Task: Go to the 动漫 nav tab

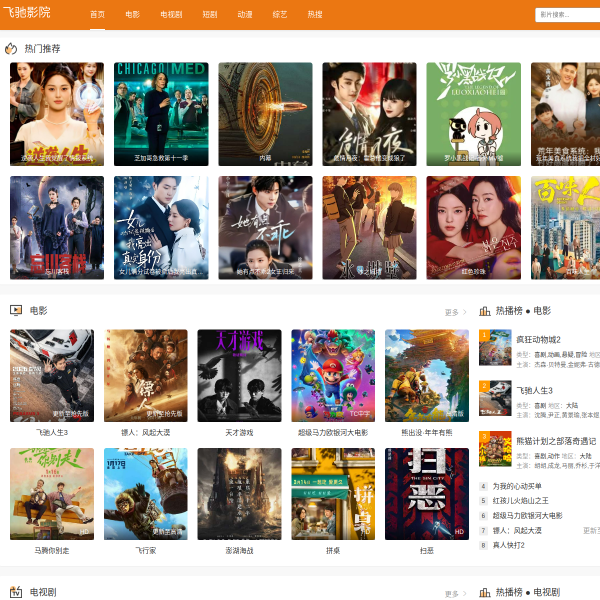Action: [x=245, y=15]
